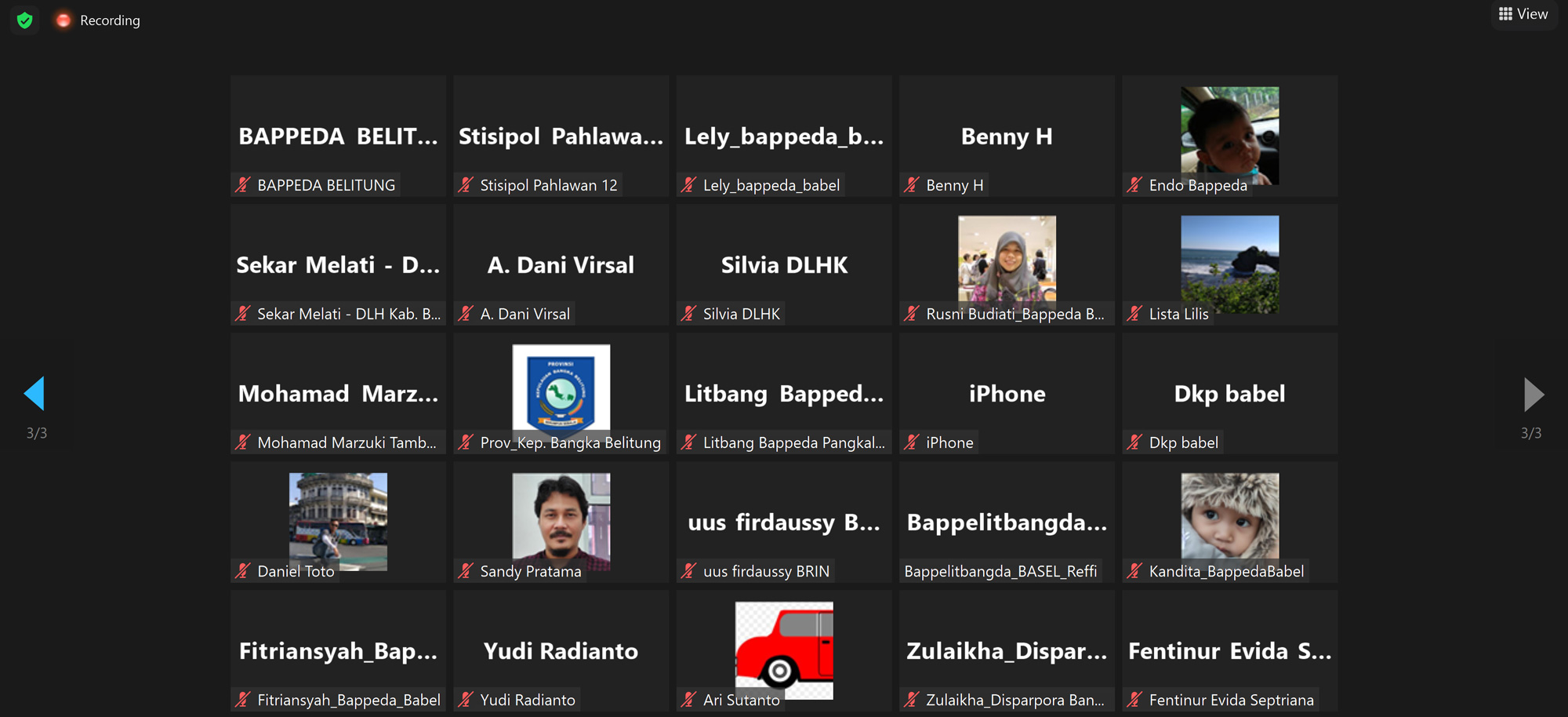Click muted mic icon beside Benny H

(x=912, y=185)
